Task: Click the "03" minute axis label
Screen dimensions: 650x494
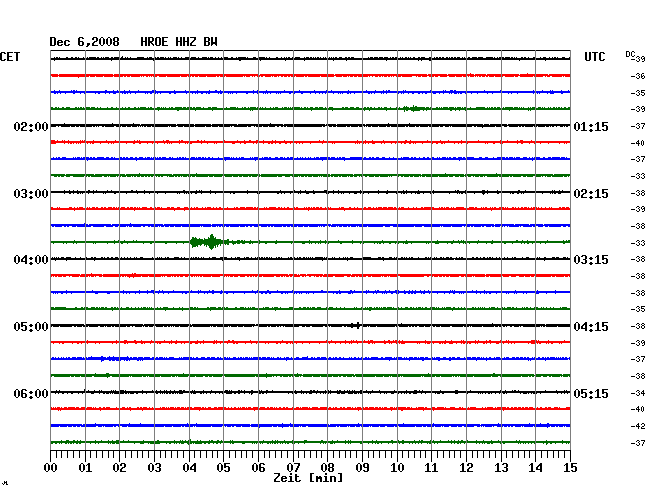Action: coord(154,468)
